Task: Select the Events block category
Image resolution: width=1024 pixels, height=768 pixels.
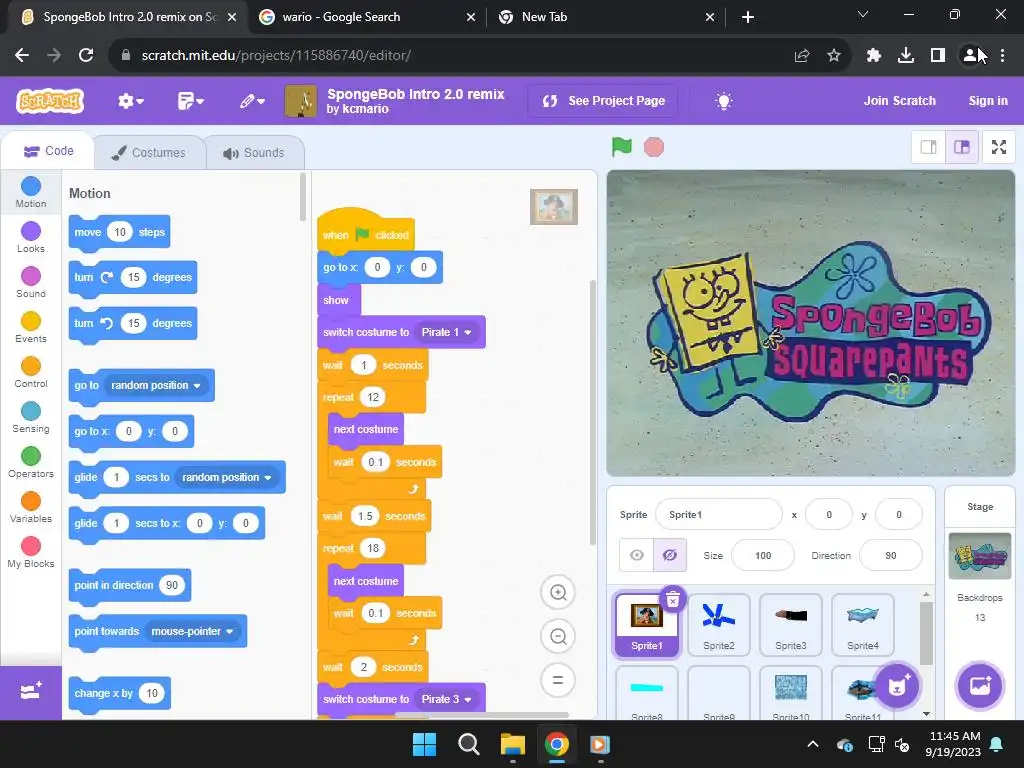Action: (31, 327)
